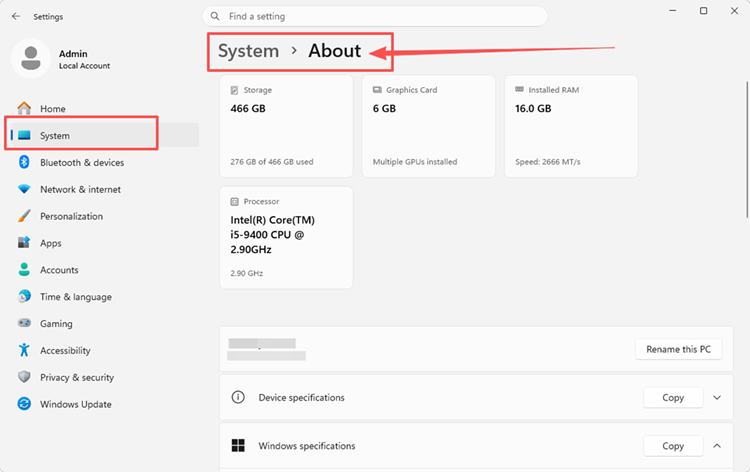The height and width of the screenshot is (472, 750).
Task: Click the Privacy shield icon
Action: click(x=24, y=377)
